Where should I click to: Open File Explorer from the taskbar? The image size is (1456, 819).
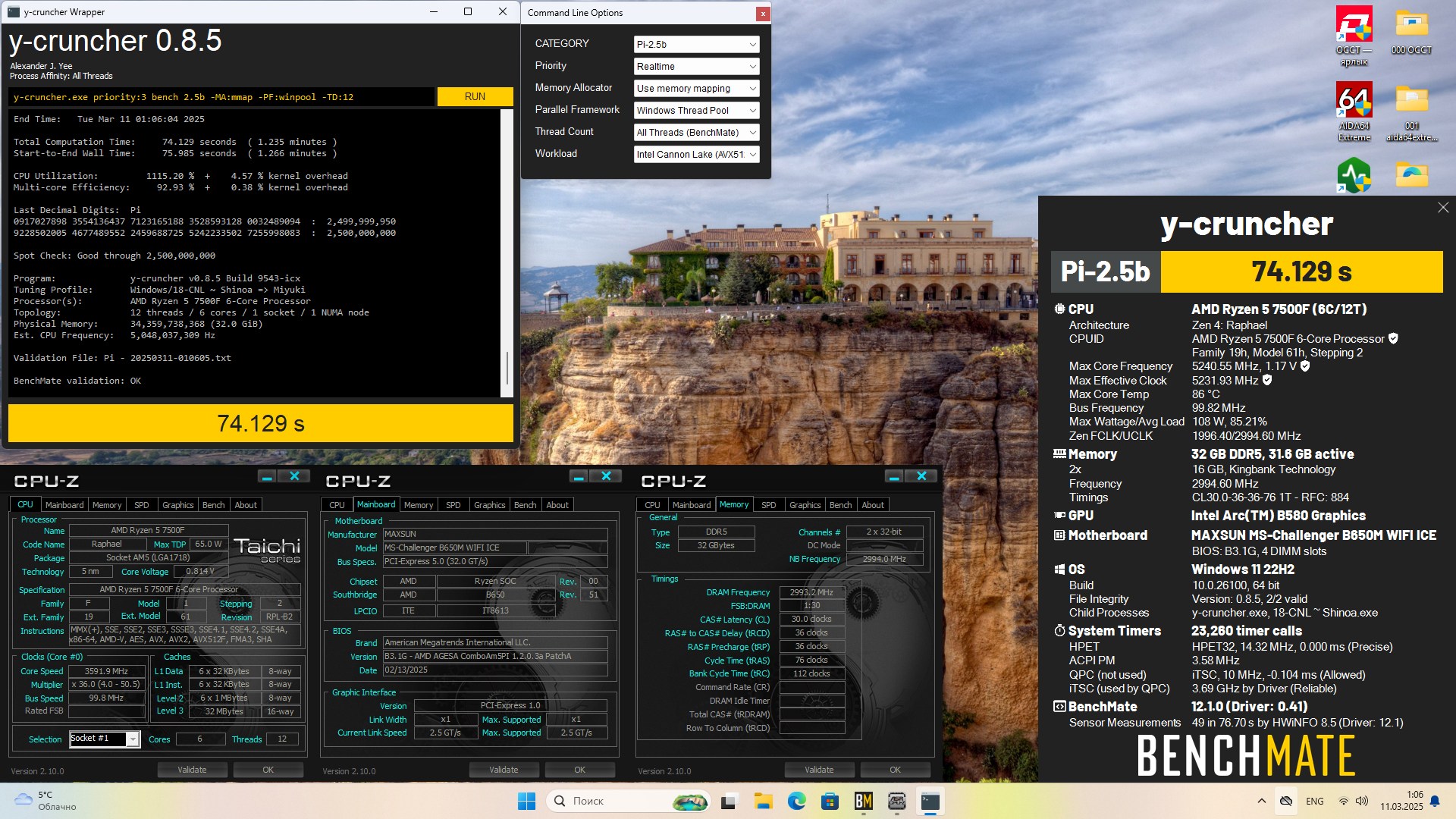(x=763, y=801)
